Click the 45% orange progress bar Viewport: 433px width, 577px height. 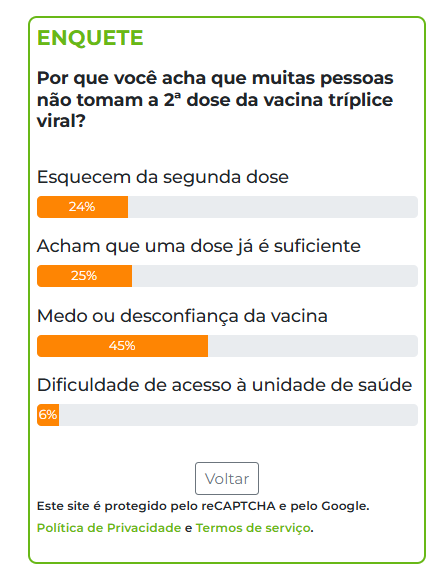coord(123,346)
